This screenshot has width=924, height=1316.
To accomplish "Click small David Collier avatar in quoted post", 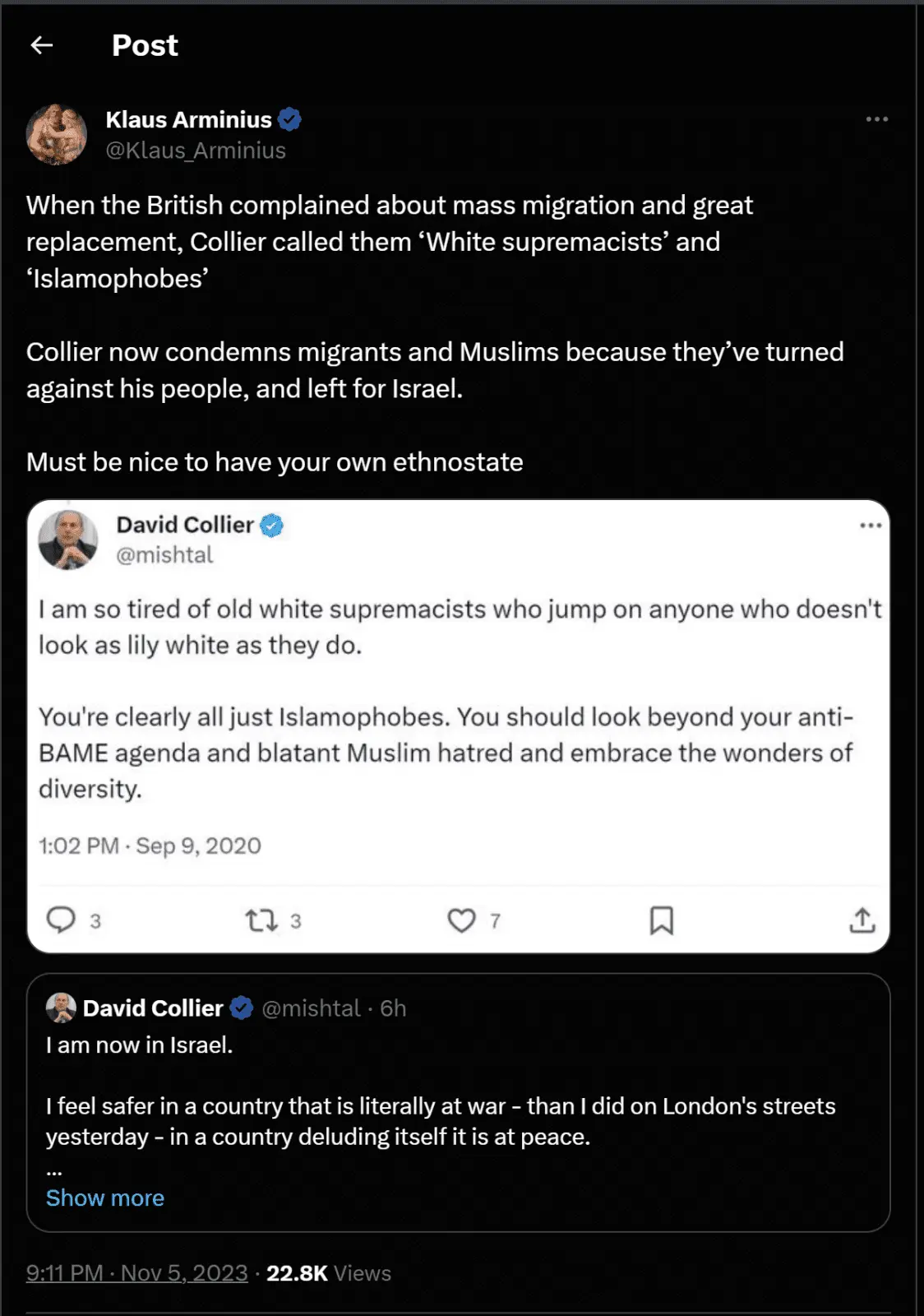I will click(x=61, y=1008).
